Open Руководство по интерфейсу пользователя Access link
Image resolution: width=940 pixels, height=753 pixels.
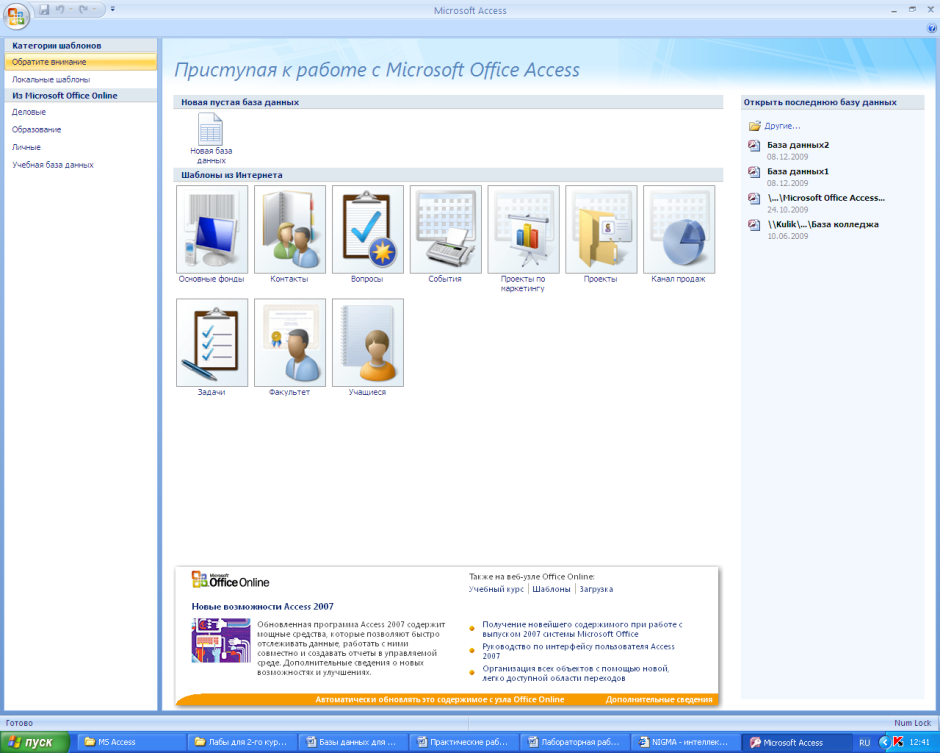point(579,651)
